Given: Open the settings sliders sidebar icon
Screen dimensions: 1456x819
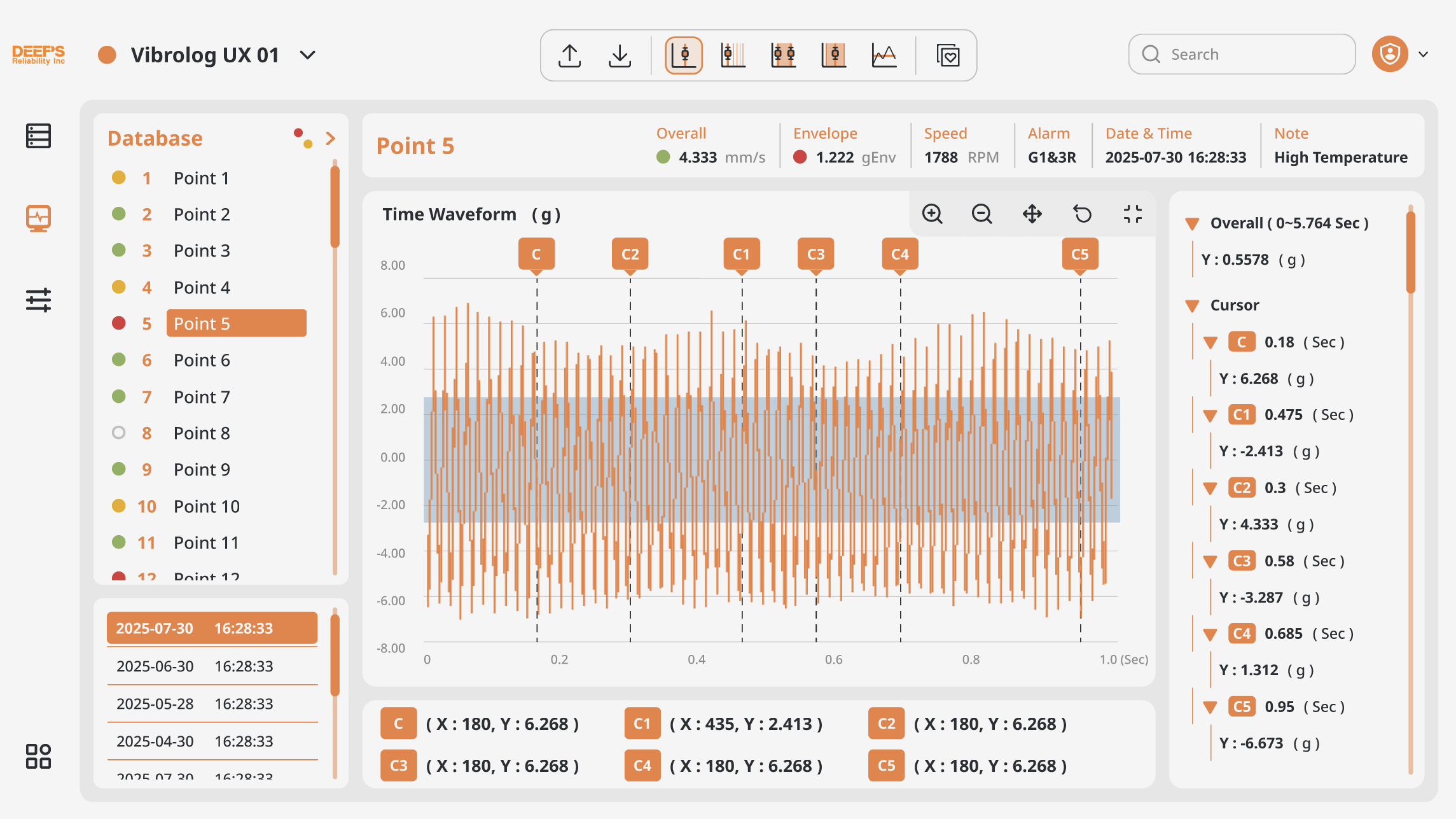Looking at the screenshot, I should tap(39, 300).
